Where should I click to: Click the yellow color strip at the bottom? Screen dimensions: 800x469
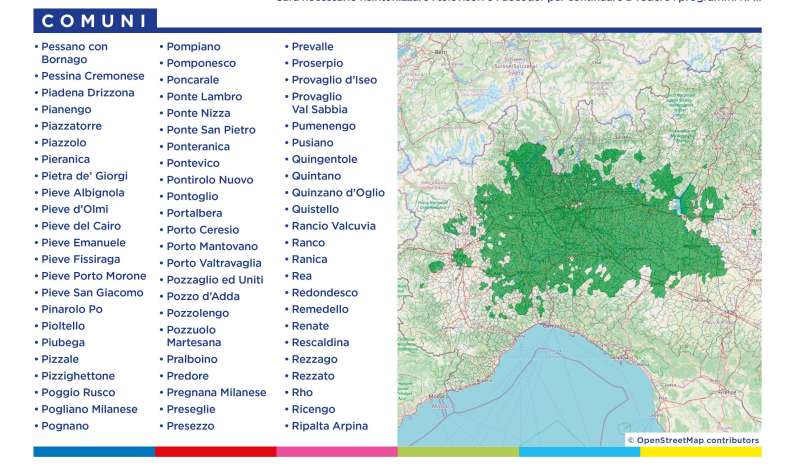[x=700, y=452]
